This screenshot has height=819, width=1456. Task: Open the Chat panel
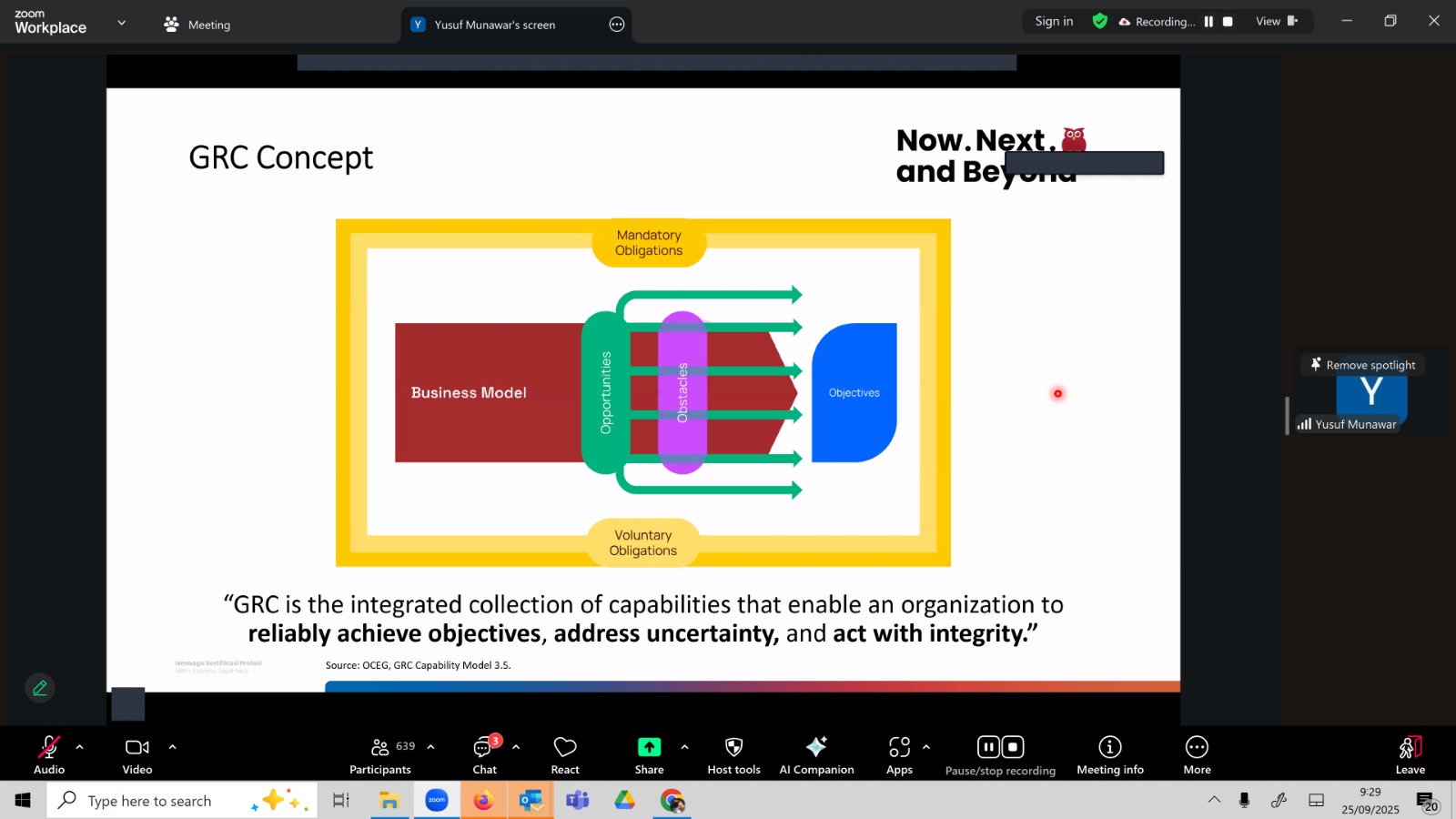pos(484,753)
